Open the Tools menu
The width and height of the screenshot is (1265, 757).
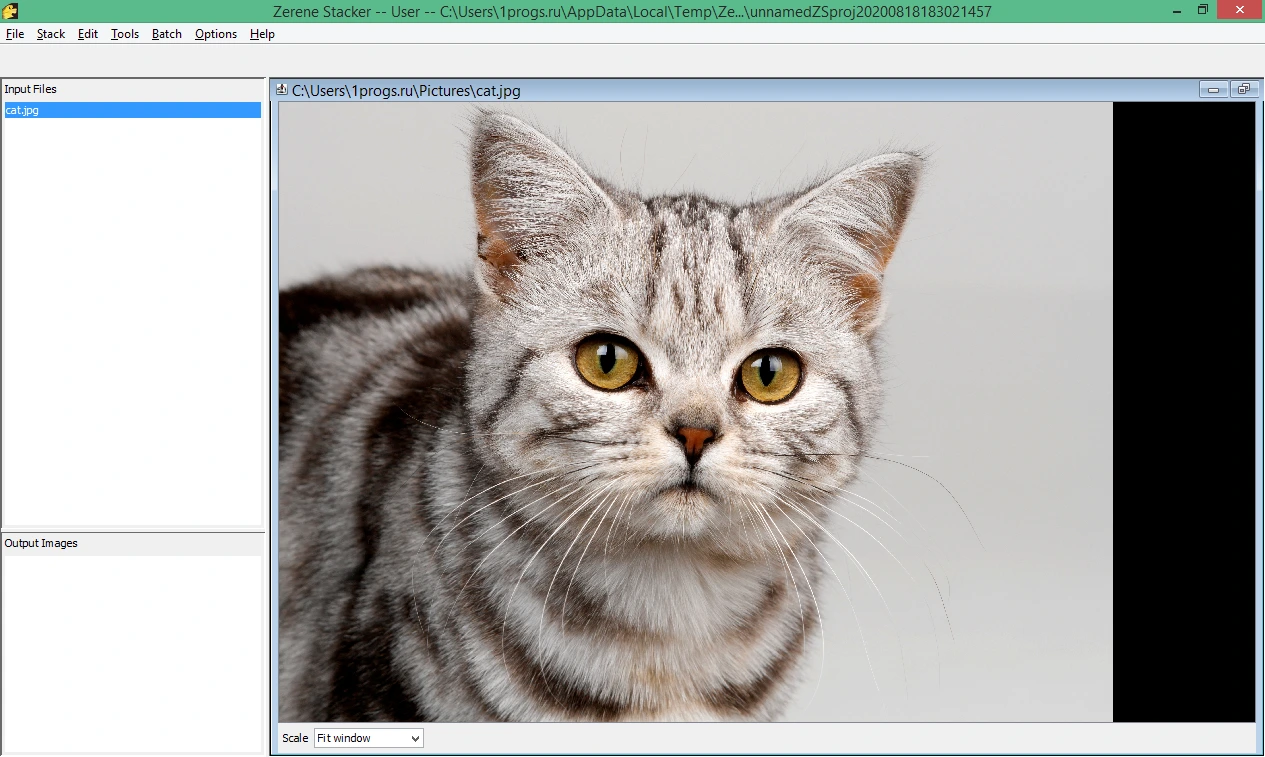125,34
